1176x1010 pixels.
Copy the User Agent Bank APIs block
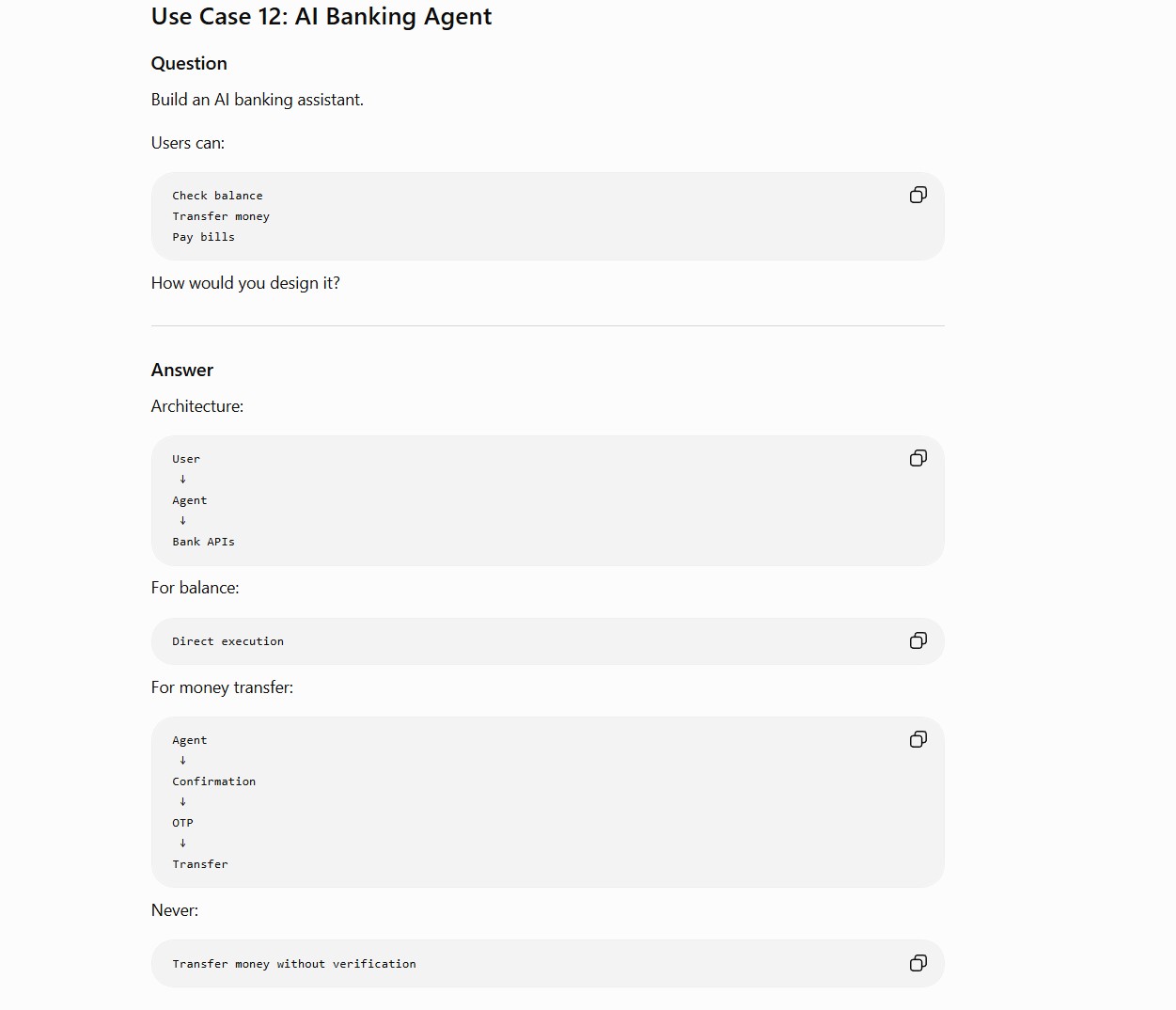click(918, 458)
